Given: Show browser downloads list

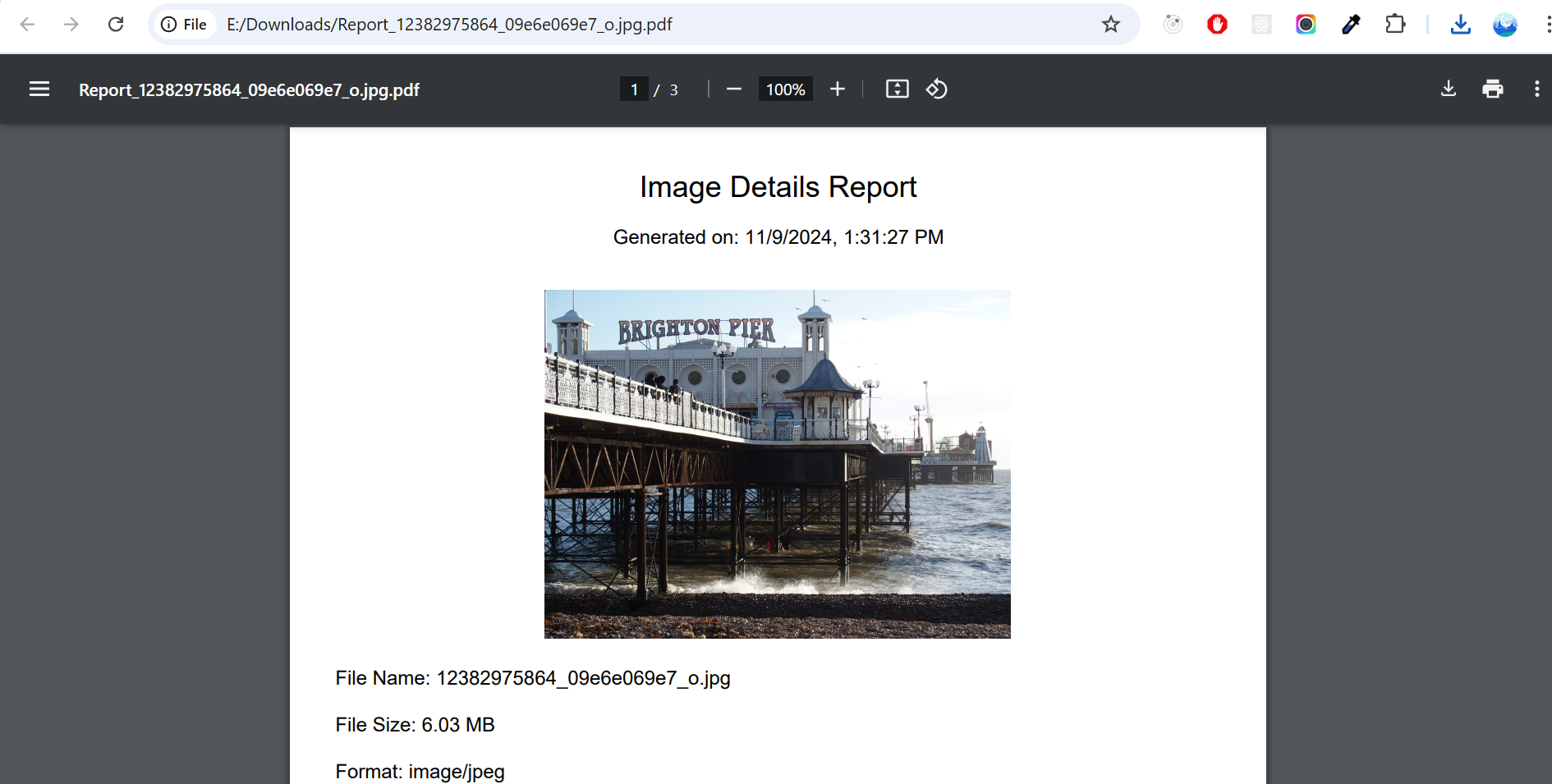Looking at the screenshot, I should click(1460, 25).
